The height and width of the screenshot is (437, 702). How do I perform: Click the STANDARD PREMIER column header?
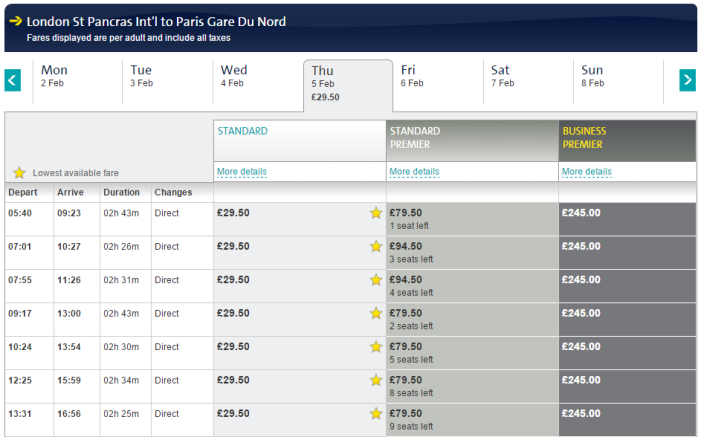point(472,141)
